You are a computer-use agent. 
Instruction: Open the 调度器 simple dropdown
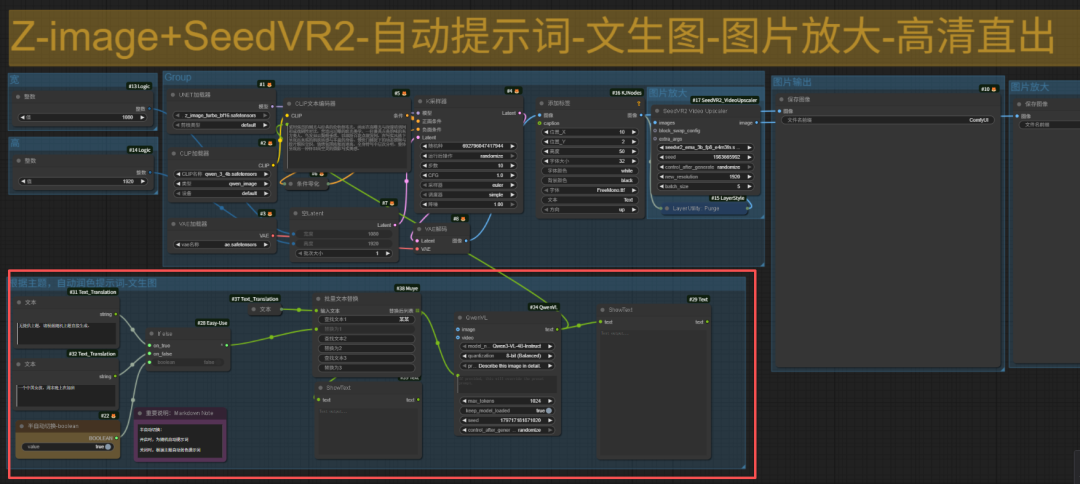pos(468,195)
